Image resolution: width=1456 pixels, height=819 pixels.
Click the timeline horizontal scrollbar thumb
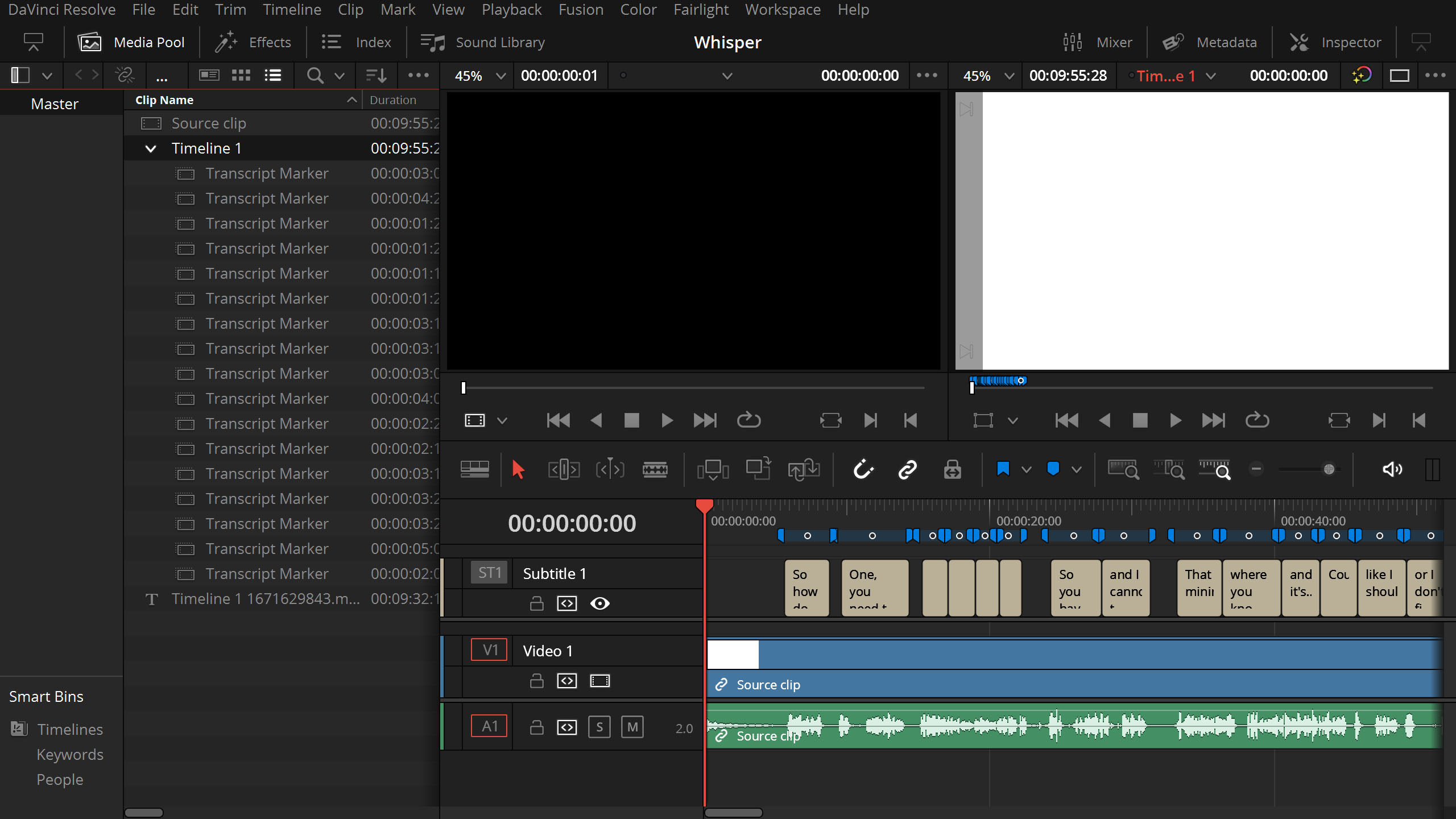point(734,813)
